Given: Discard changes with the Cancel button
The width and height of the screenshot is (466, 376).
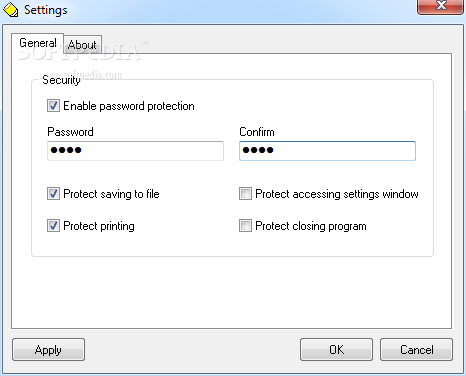Looking at the screenshot, I should click(x=416, y=350).
